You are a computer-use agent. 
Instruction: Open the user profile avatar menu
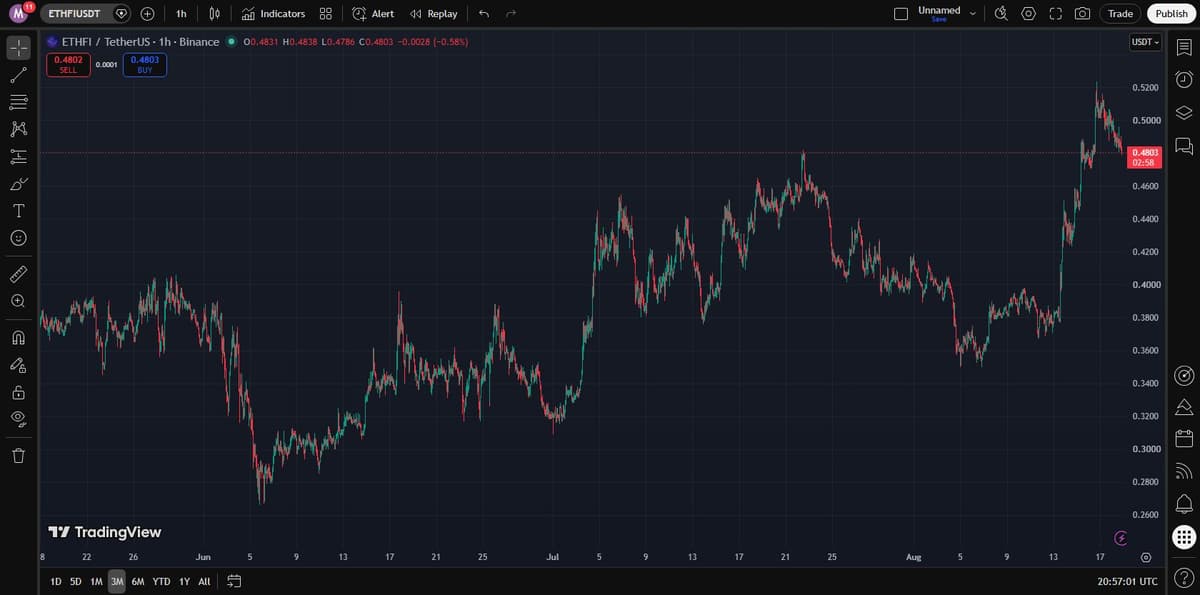(18, 13)
